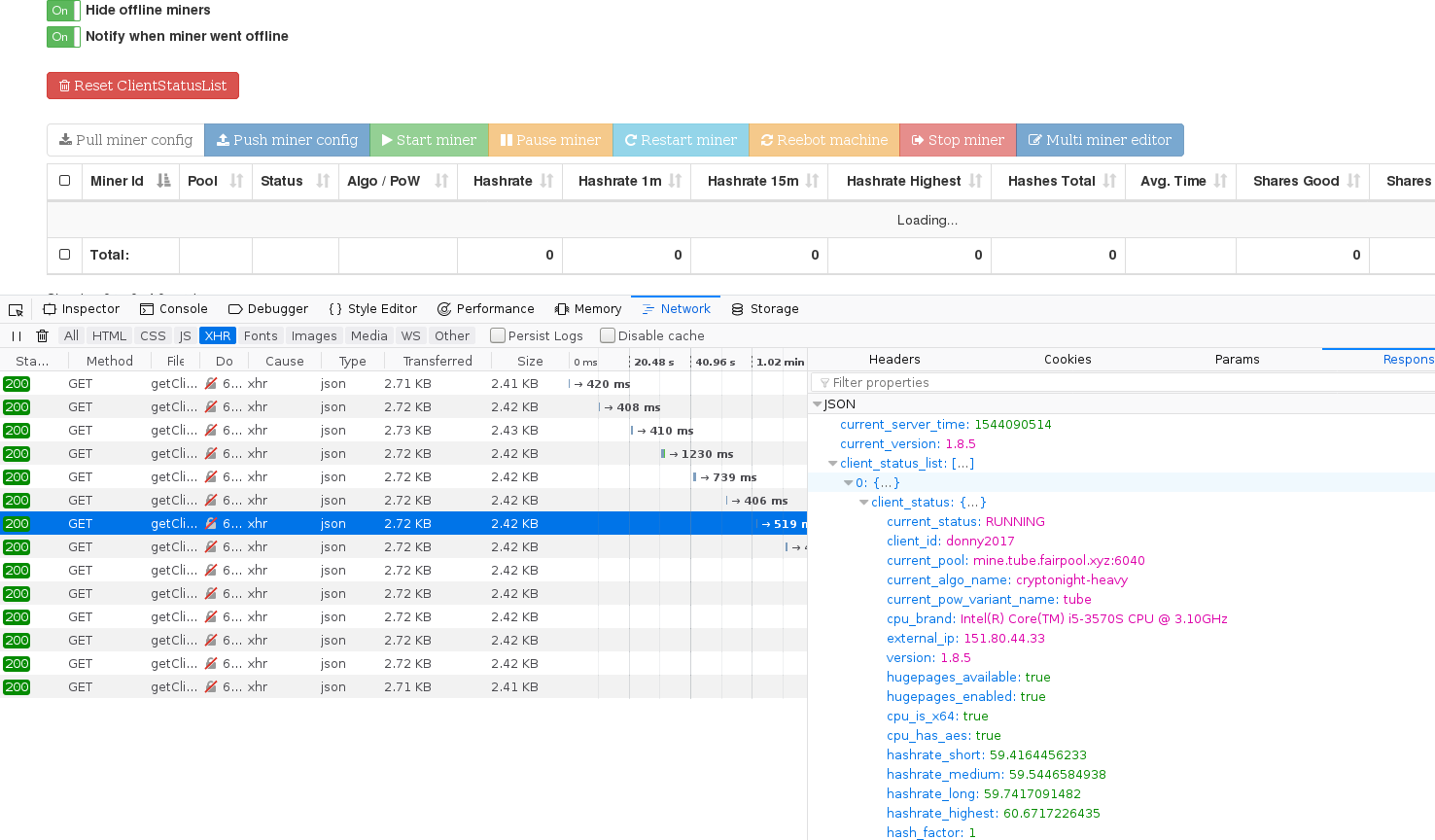Click the Filter properties input field

[1123, 383]
